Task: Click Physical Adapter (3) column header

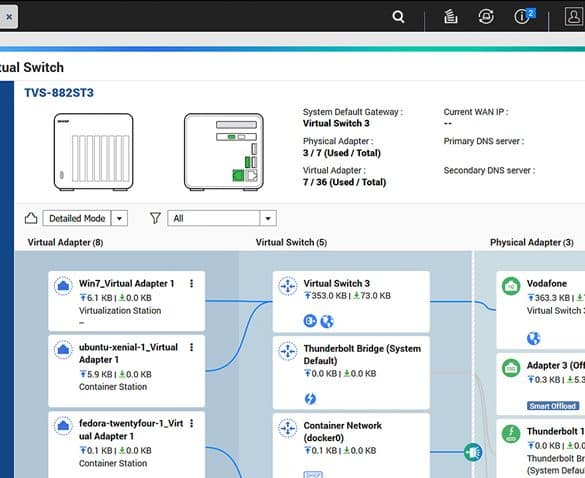Action: 532,243
